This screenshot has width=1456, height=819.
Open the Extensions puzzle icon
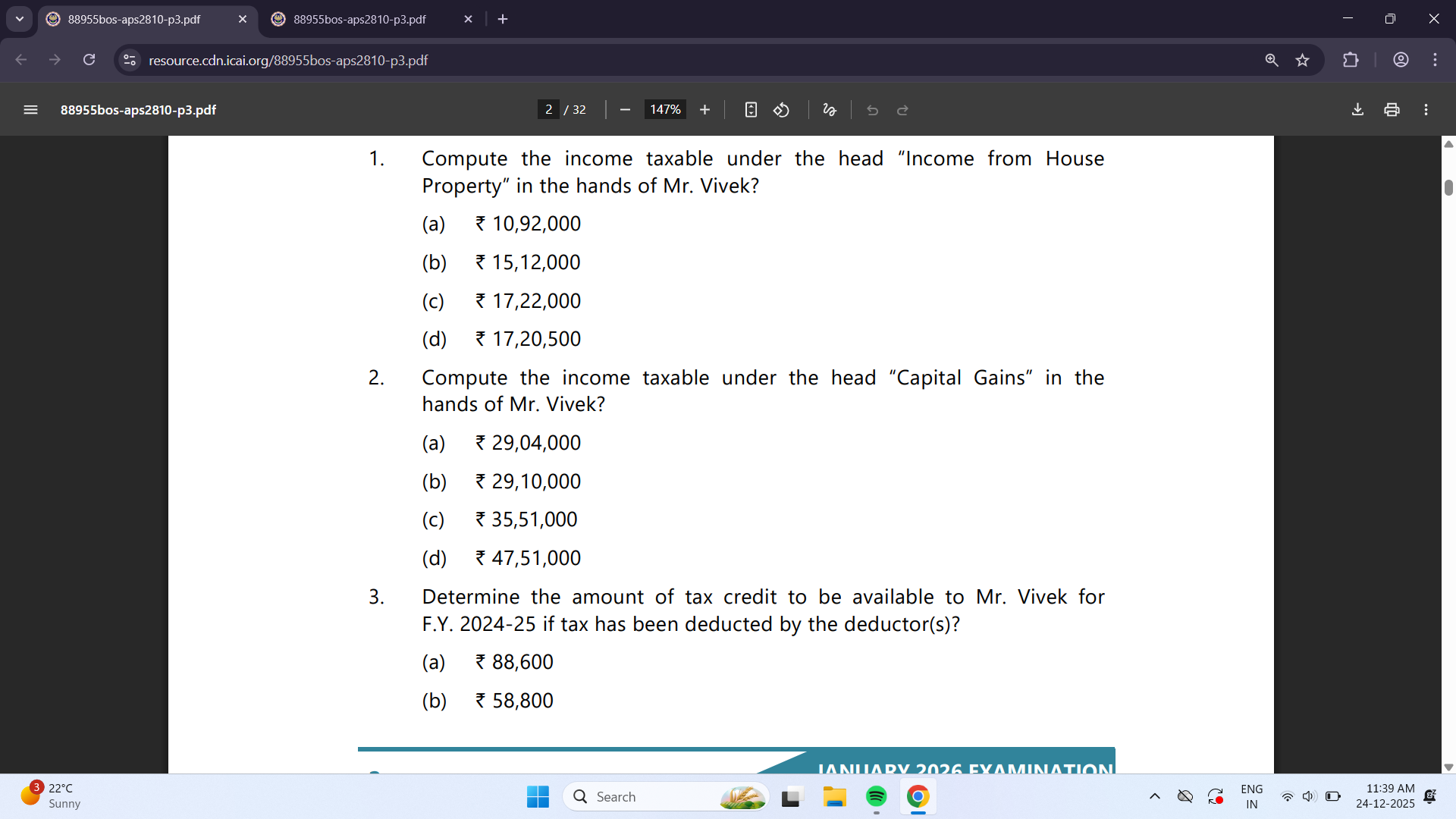(1351, 60)
